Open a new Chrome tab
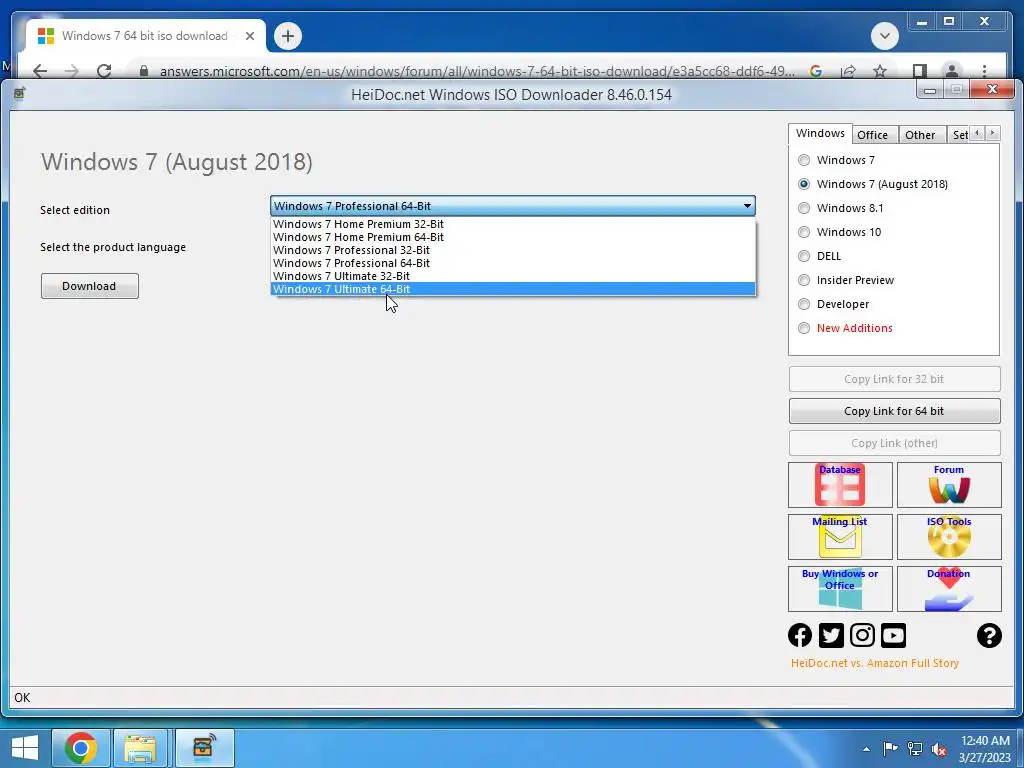 pos(288,36)
